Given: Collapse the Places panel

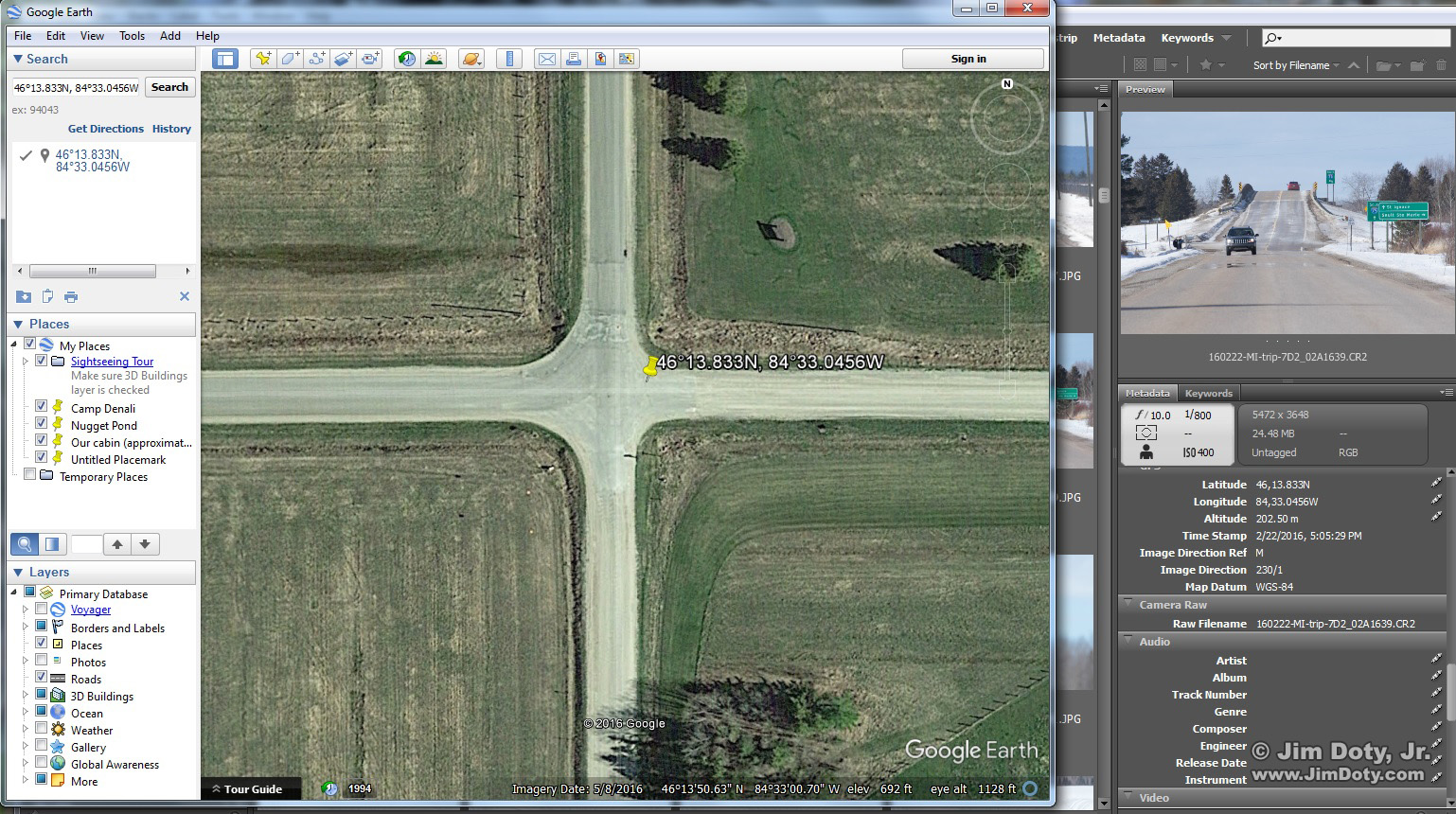Looking at the screenshot, I should (x=18, y=324).
